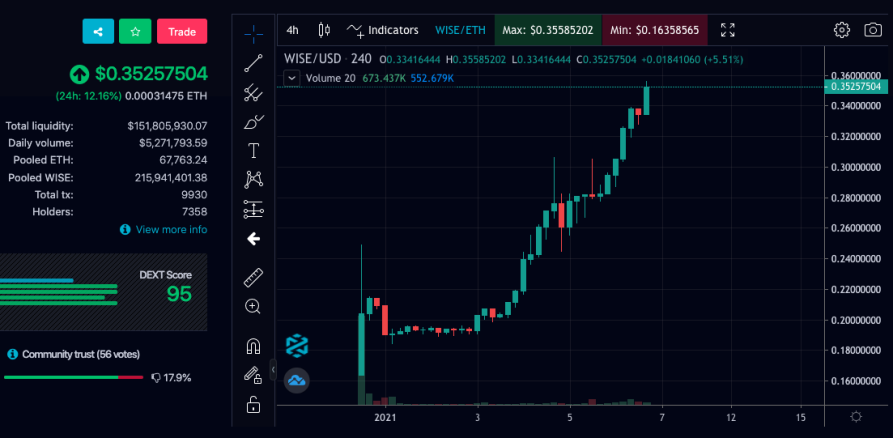
Task: Open the XABCD pattern tool
Action: (253, 180)
